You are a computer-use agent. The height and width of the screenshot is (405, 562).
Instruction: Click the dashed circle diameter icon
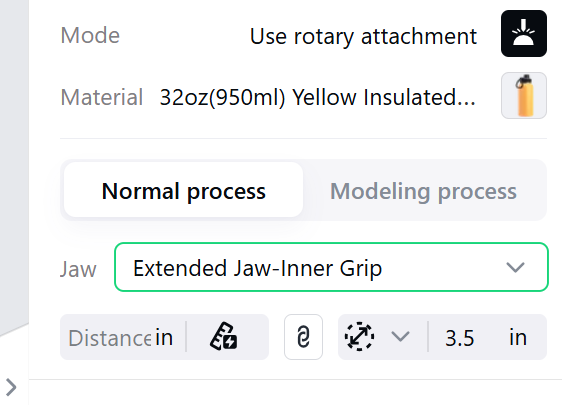pyautogui.click(x=359, y=337)
